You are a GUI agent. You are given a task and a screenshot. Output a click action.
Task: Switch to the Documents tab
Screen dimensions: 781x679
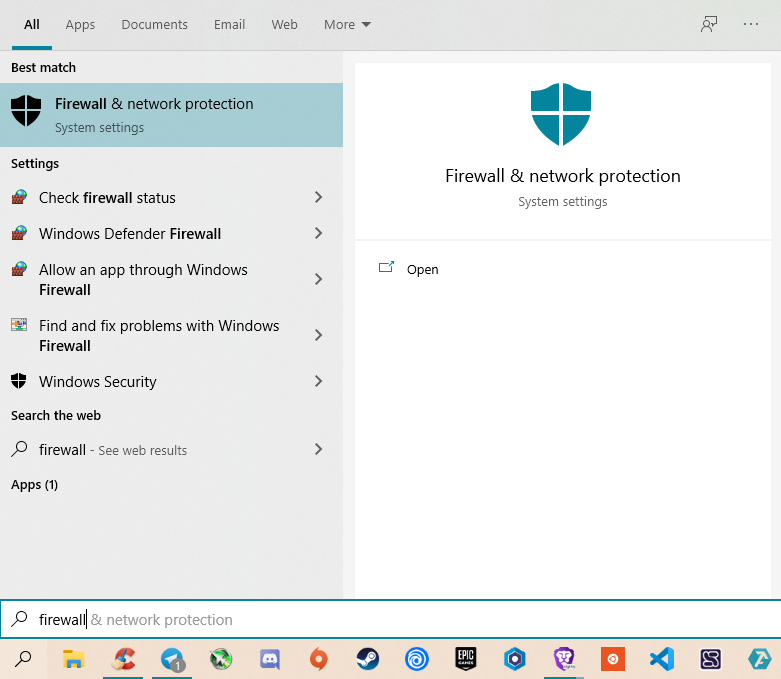(x=154, y=24)
